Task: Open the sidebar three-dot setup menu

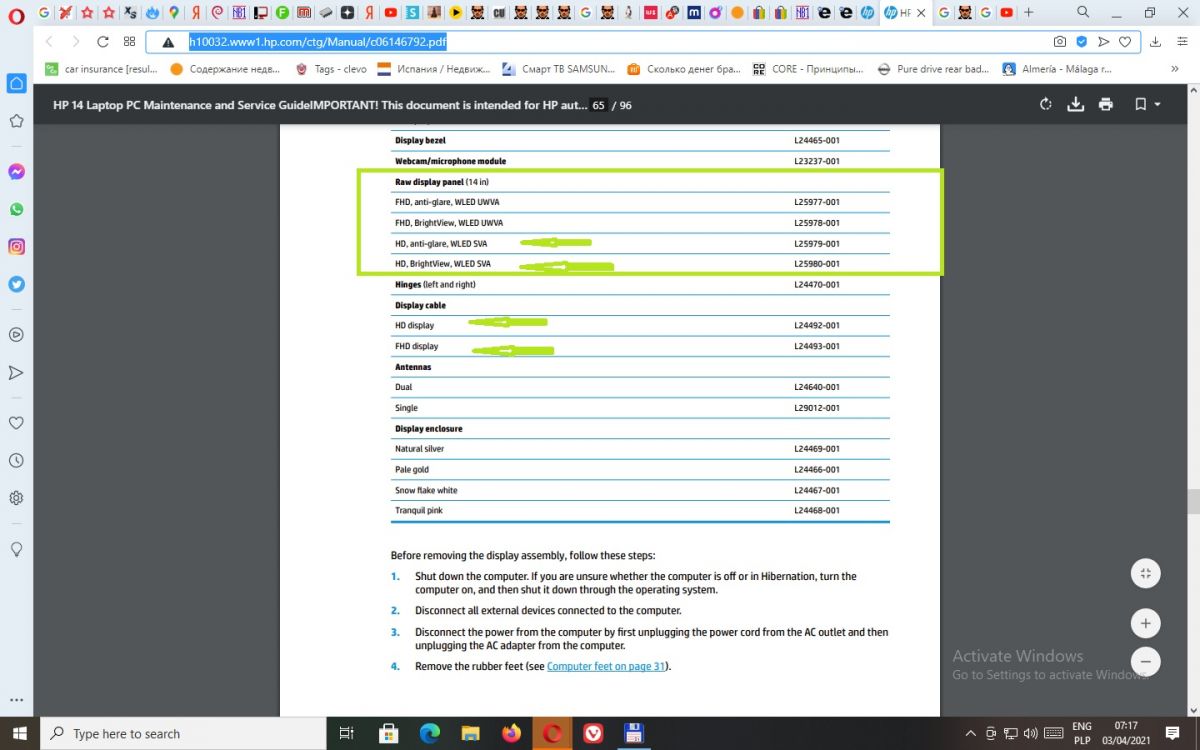Action: (x=16, y=701)
